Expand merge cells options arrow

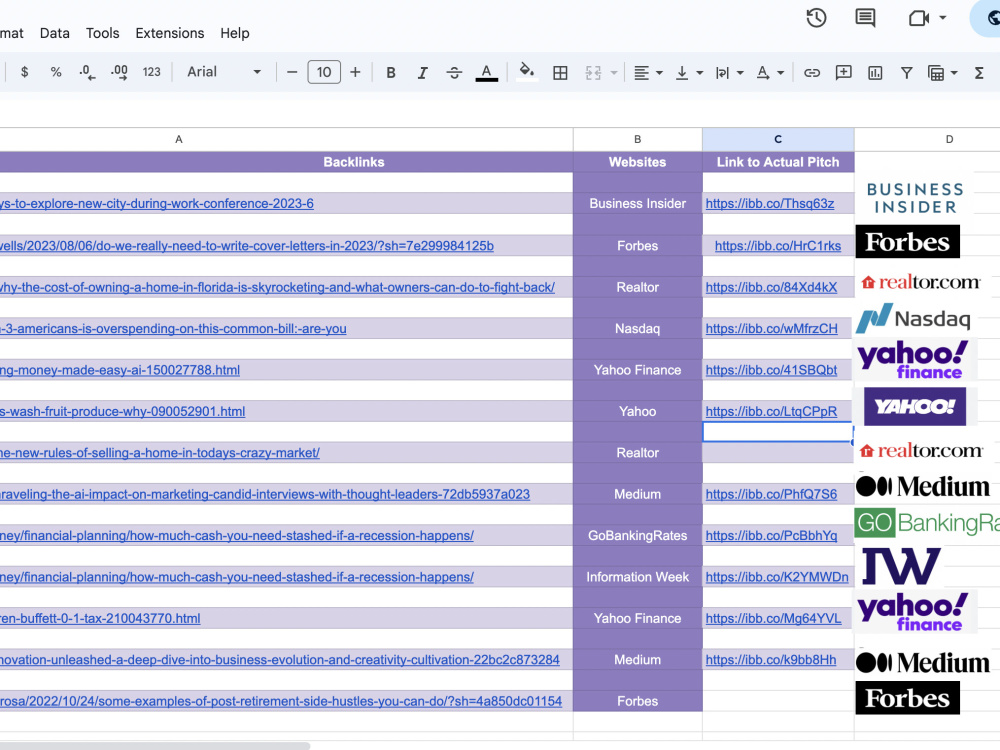pos(614,73)
